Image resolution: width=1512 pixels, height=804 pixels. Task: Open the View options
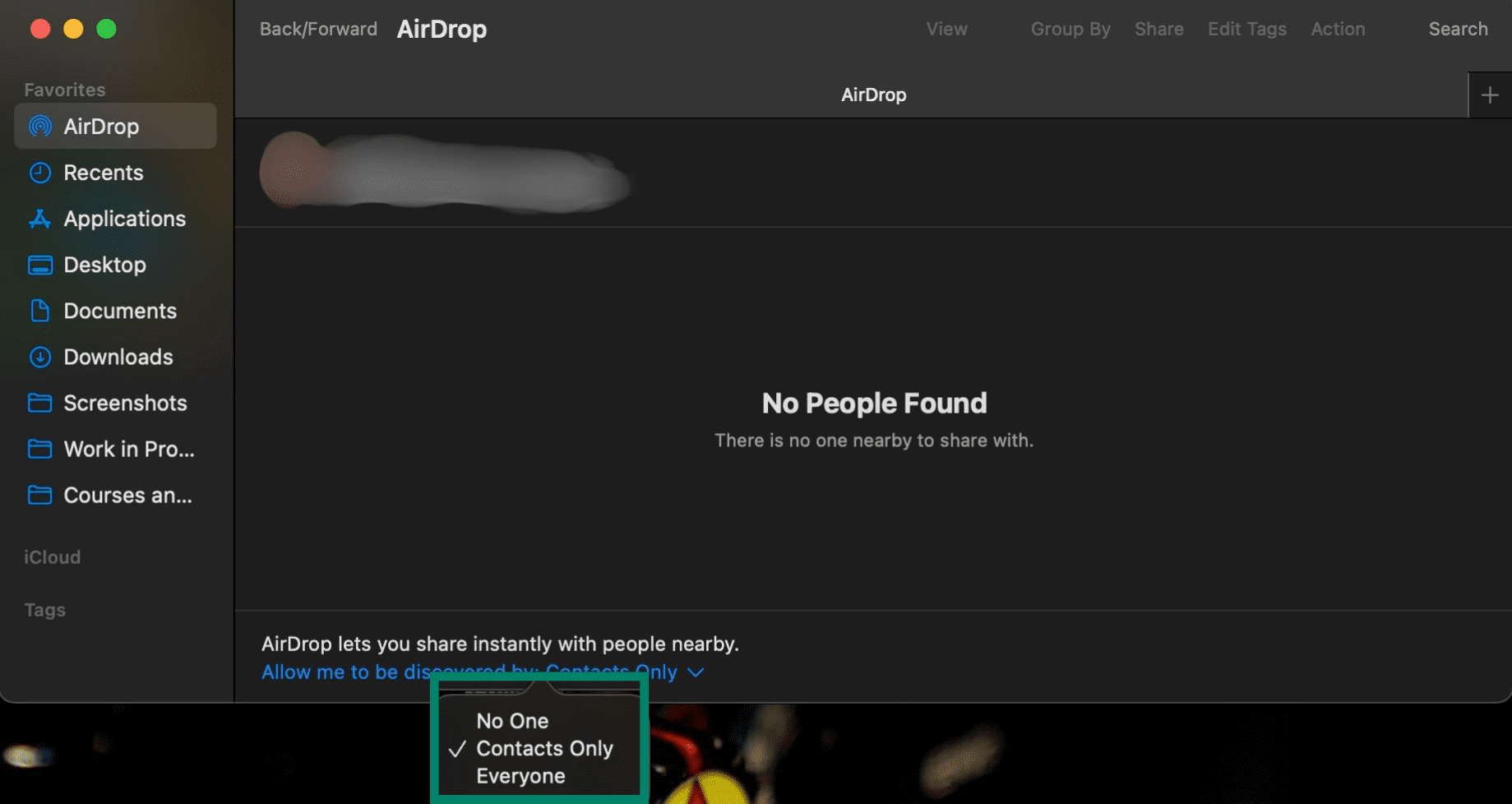946,29
